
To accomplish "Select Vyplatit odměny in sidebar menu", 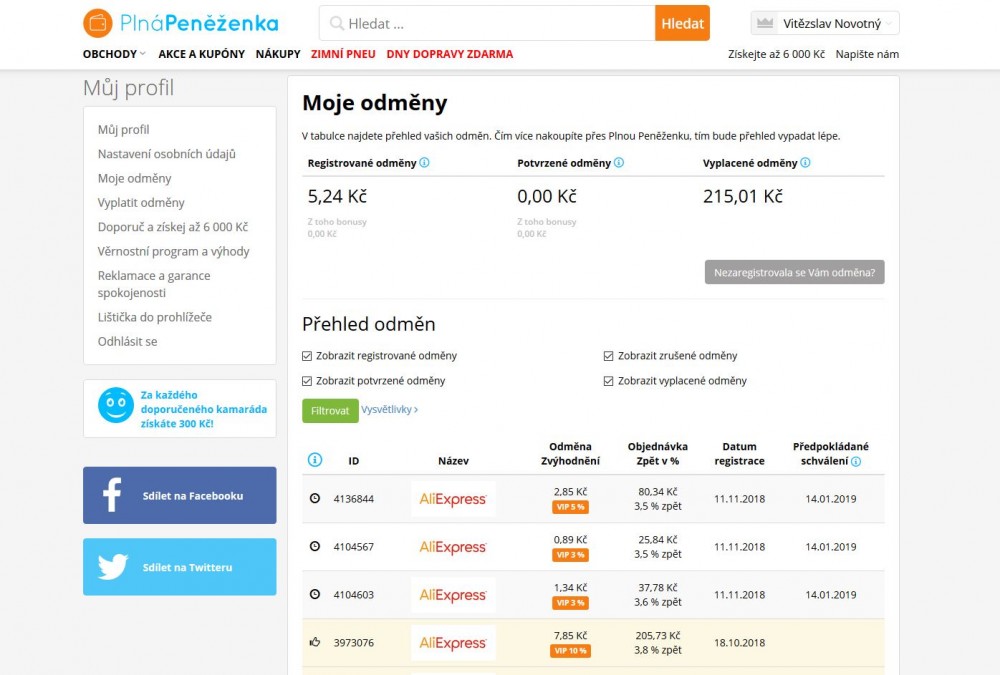I will pyautogui.click(x=141, y=203).
